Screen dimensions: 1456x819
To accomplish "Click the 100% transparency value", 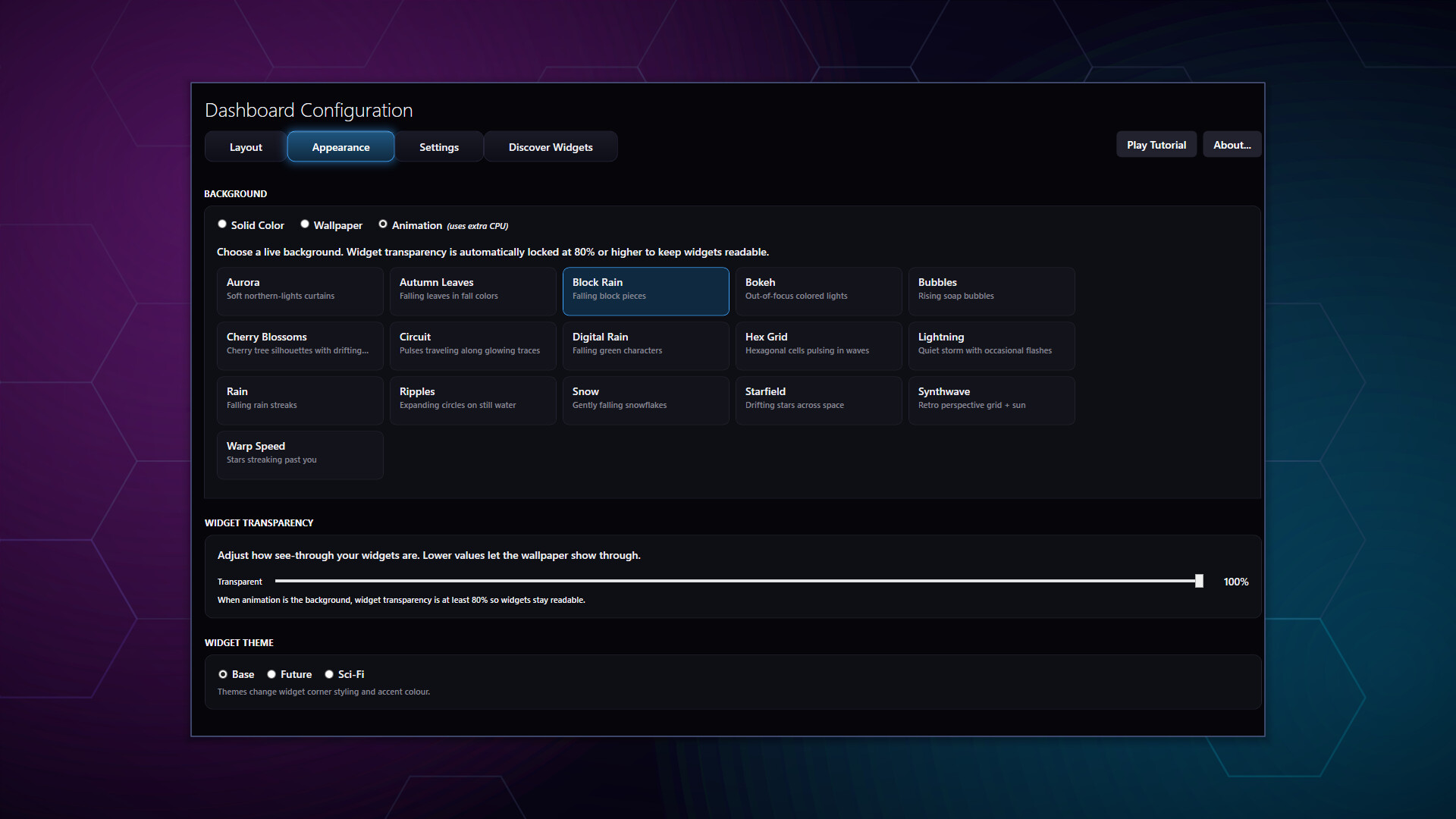I will point(1236,582).
